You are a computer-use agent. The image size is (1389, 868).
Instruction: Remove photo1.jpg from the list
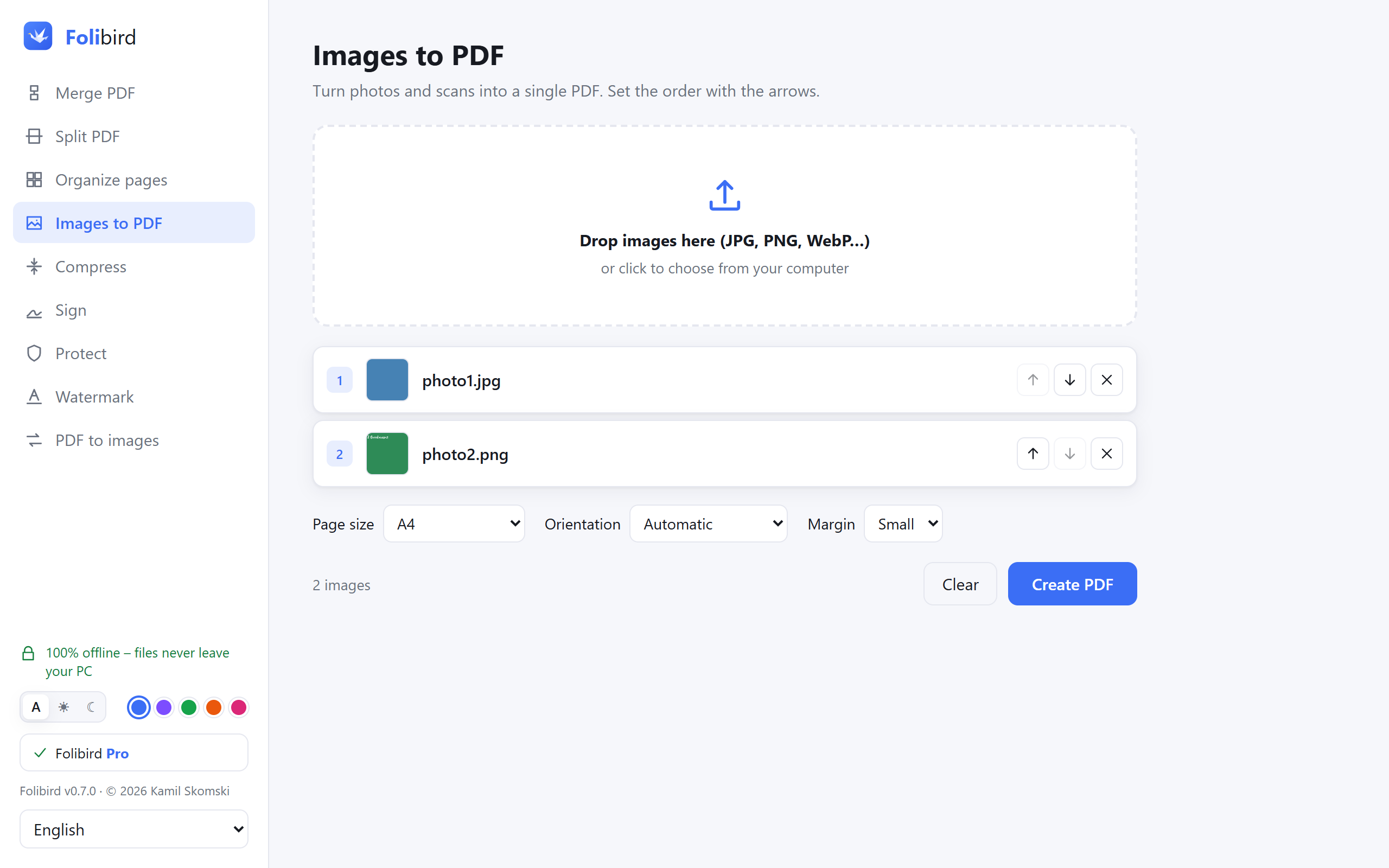point(1107,380)
